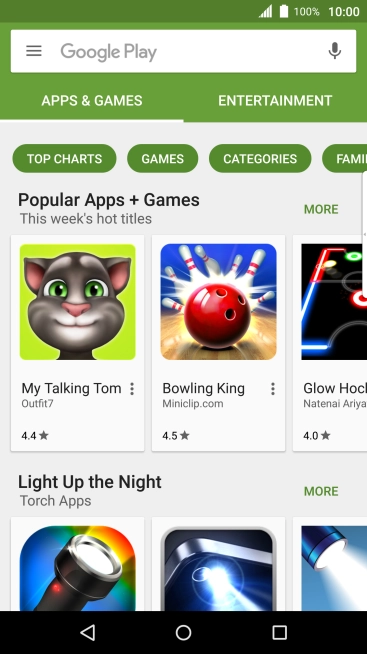Open the Categories chip
Image resolution: width=367 pixels, height=654 pixels.
[x=260, y=158]
